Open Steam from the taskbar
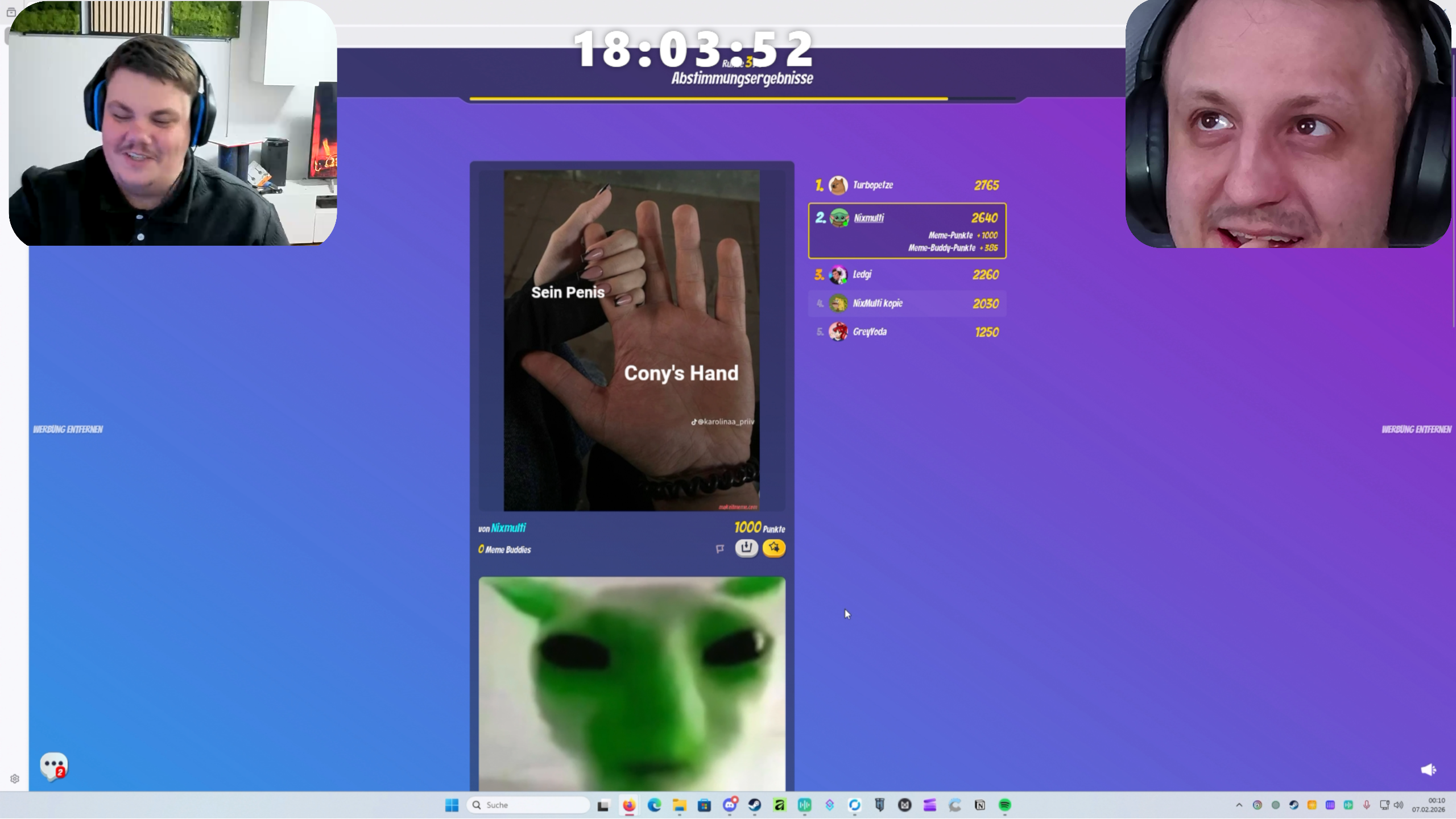1456x819 pixels. point(755,805)
